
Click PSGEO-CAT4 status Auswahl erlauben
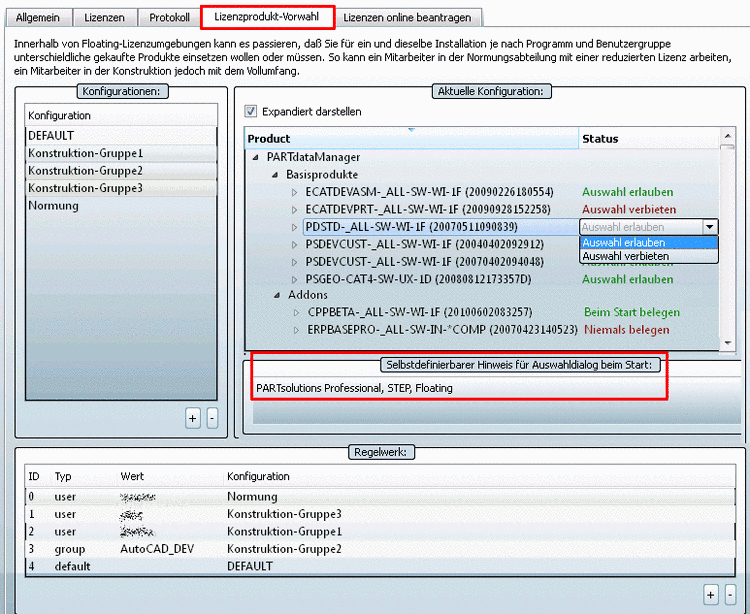[x=628, y=279]
